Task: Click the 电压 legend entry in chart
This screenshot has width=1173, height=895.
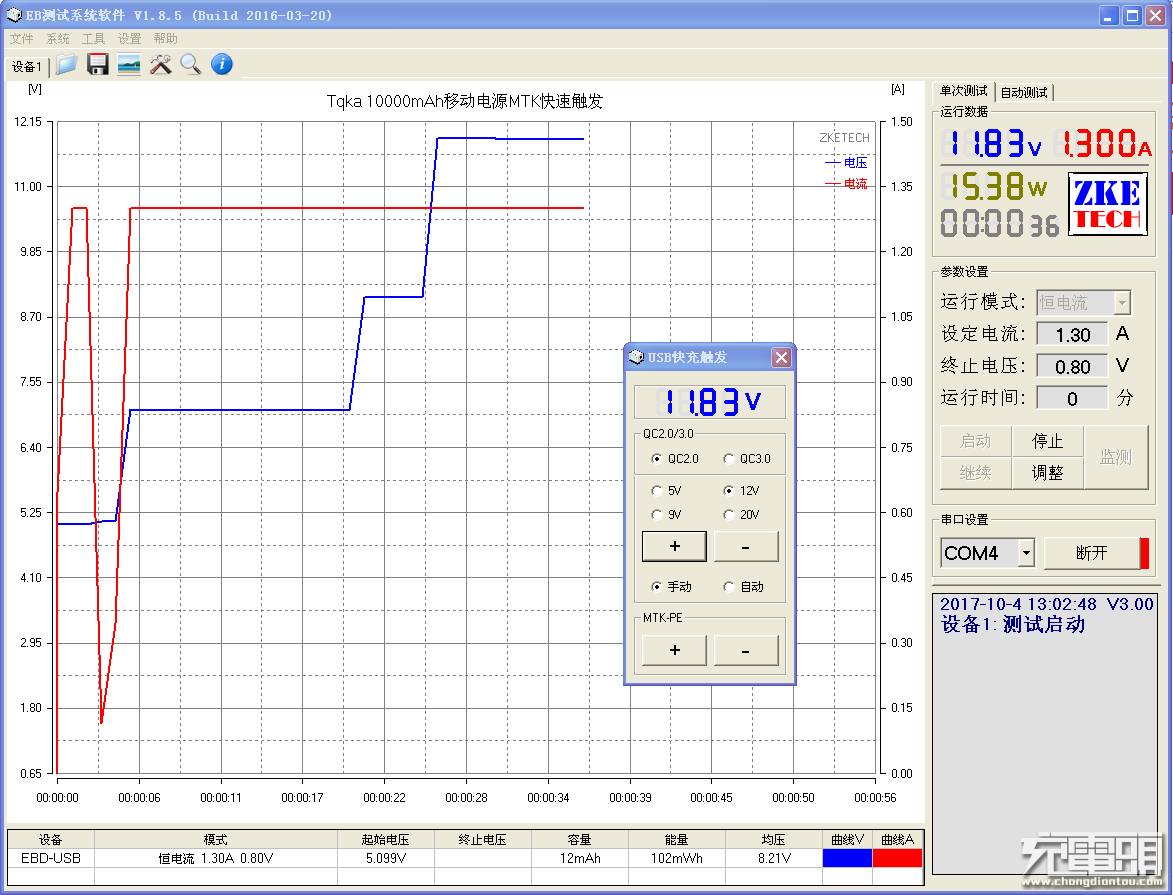Action: pos(846,162)
